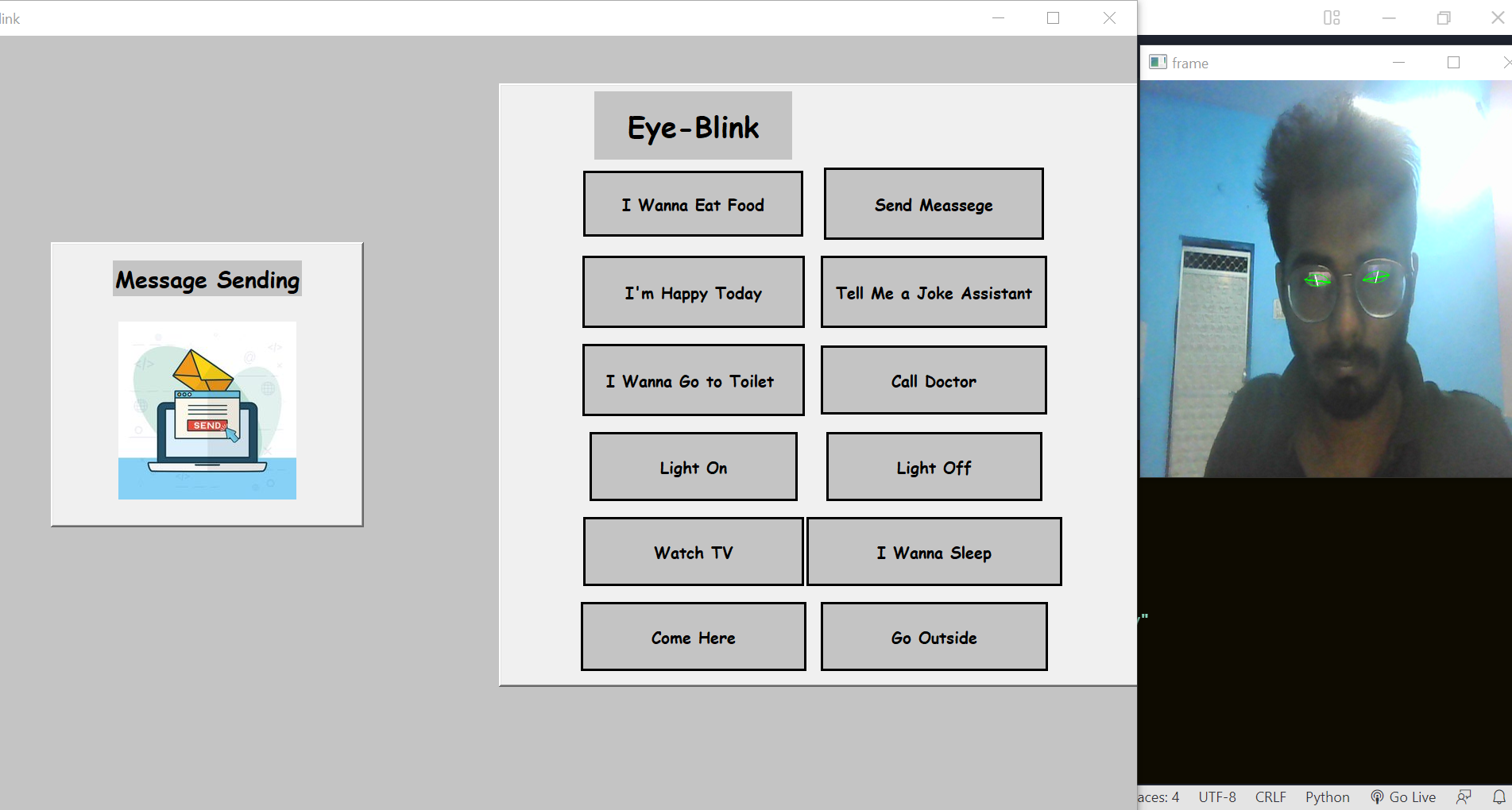The width and height of the screenshot is (1512, 810).
Task: Select the Watch TV option
Action: point(693,552)
